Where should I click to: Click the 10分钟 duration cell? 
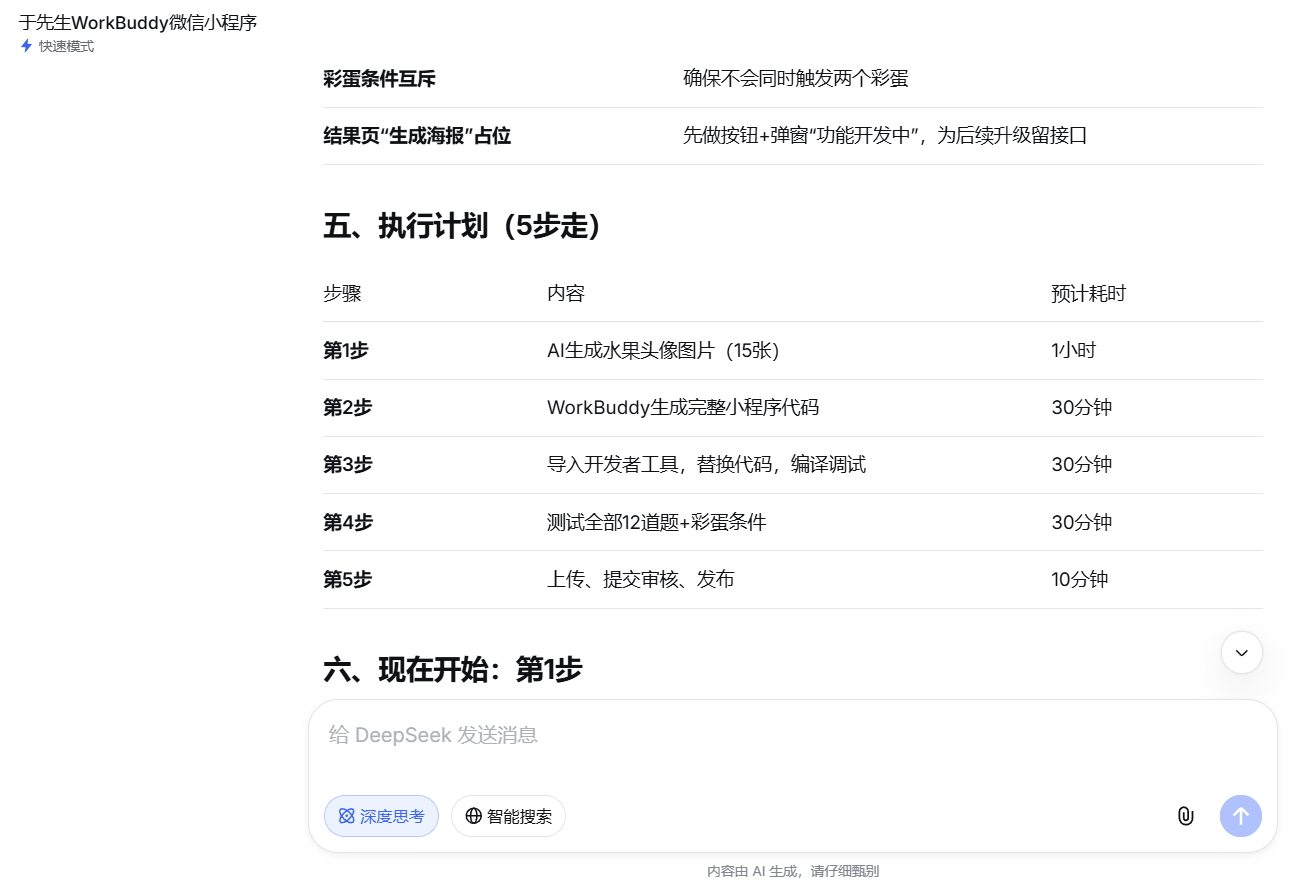[1080, 579]
